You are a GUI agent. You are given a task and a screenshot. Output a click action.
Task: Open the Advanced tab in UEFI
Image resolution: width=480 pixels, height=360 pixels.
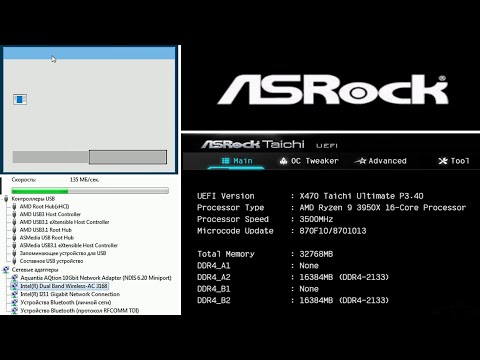[x=381, y=161]
